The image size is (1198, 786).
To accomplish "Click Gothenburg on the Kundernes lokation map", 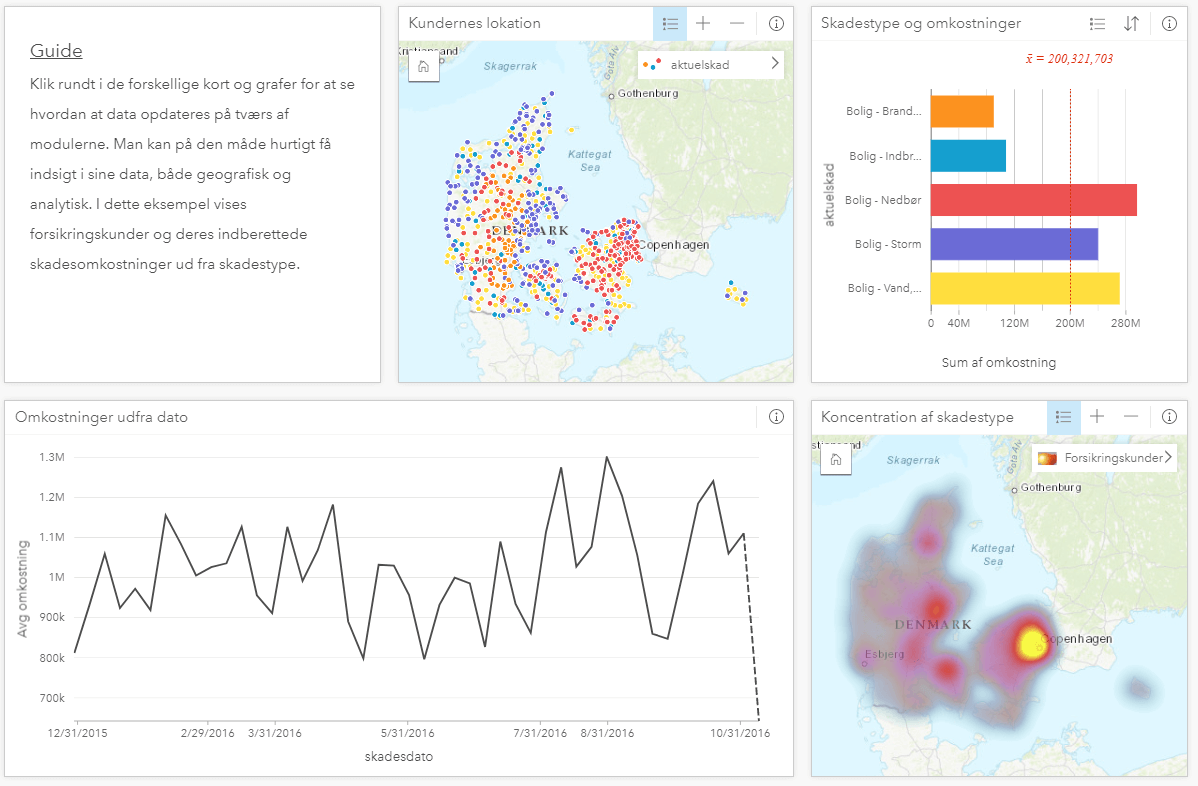I will click(x=648, y=93).
